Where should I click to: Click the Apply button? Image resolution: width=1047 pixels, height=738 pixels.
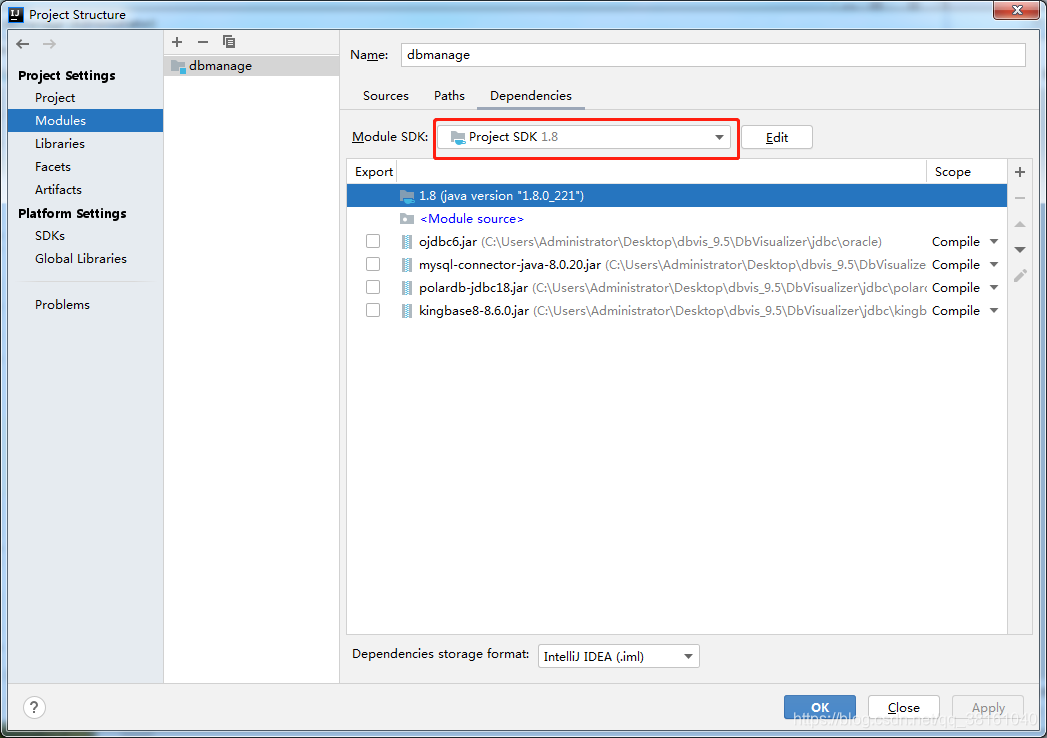(988, 707)
